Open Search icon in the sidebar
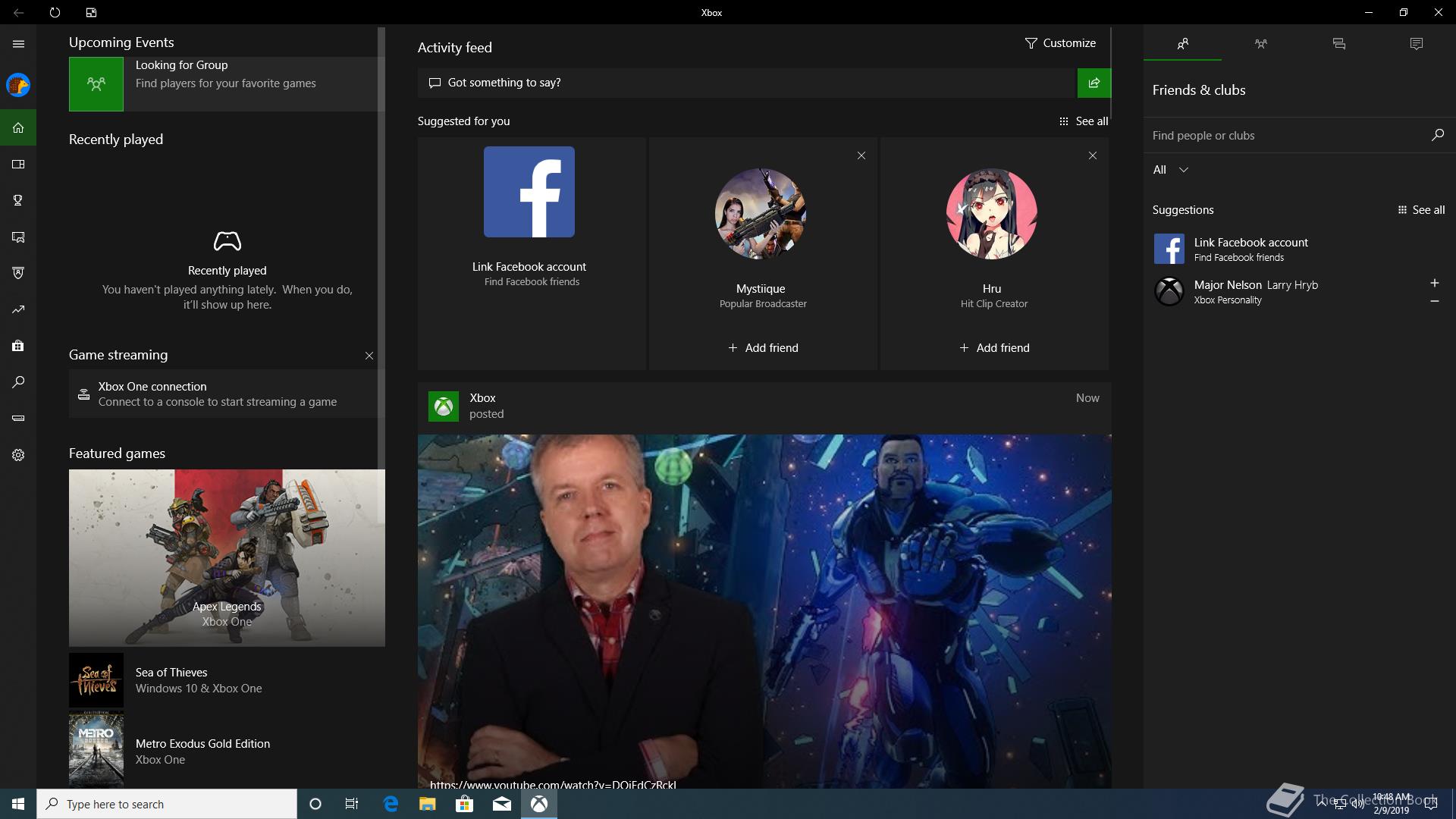This screenshot has width=1456, height=819. point(18,382)
